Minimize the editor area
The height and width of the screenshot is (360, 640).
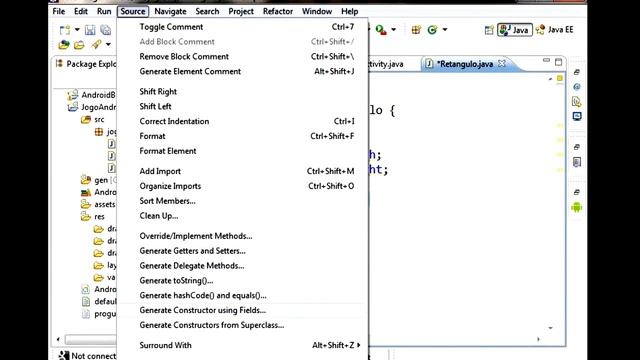click(547, 61)
